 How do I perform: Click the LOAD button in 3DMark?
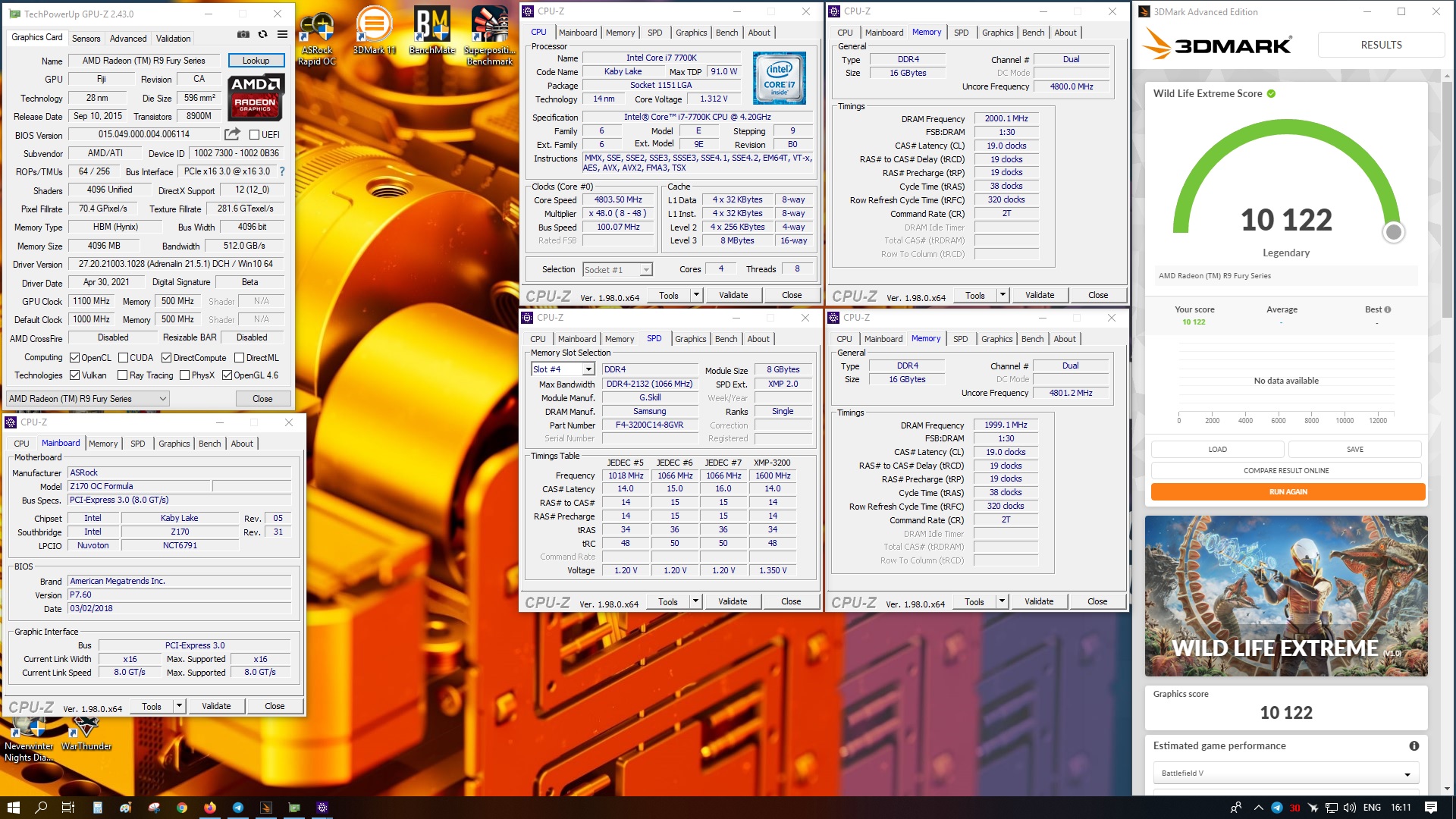[1217, 450]
